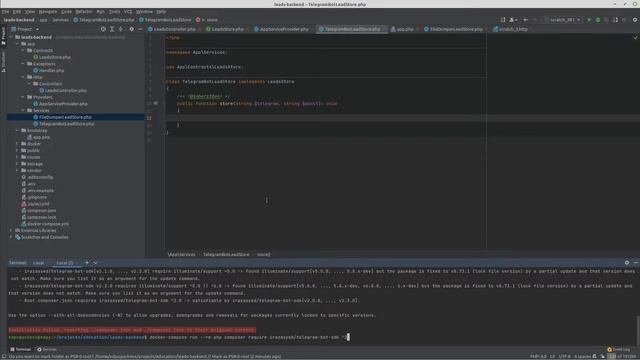Expand the vendor folder
640x360 pixels.
[17, 170]
